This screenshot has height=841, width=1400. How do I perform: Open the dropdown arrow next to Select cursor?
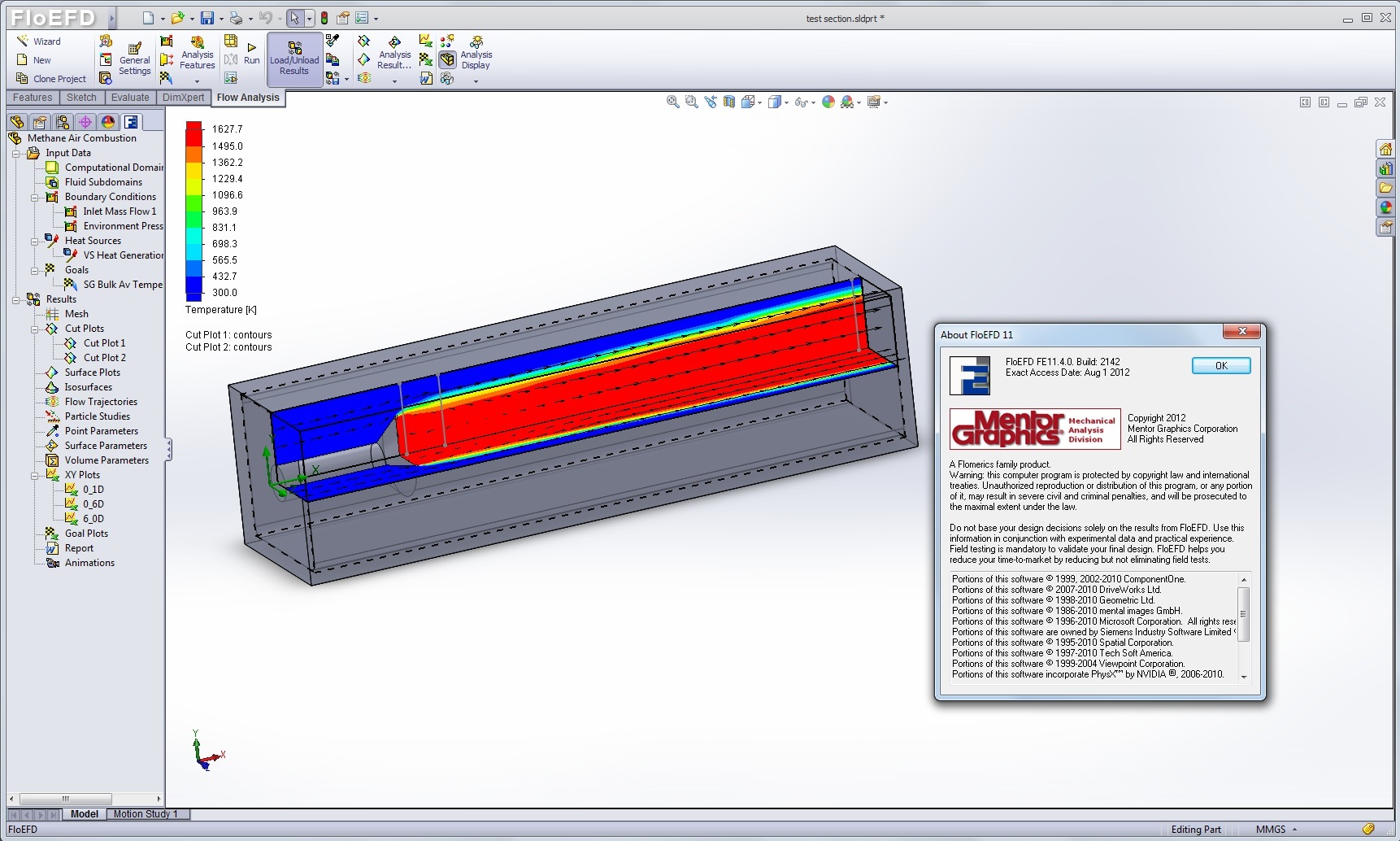pos(310,19)
